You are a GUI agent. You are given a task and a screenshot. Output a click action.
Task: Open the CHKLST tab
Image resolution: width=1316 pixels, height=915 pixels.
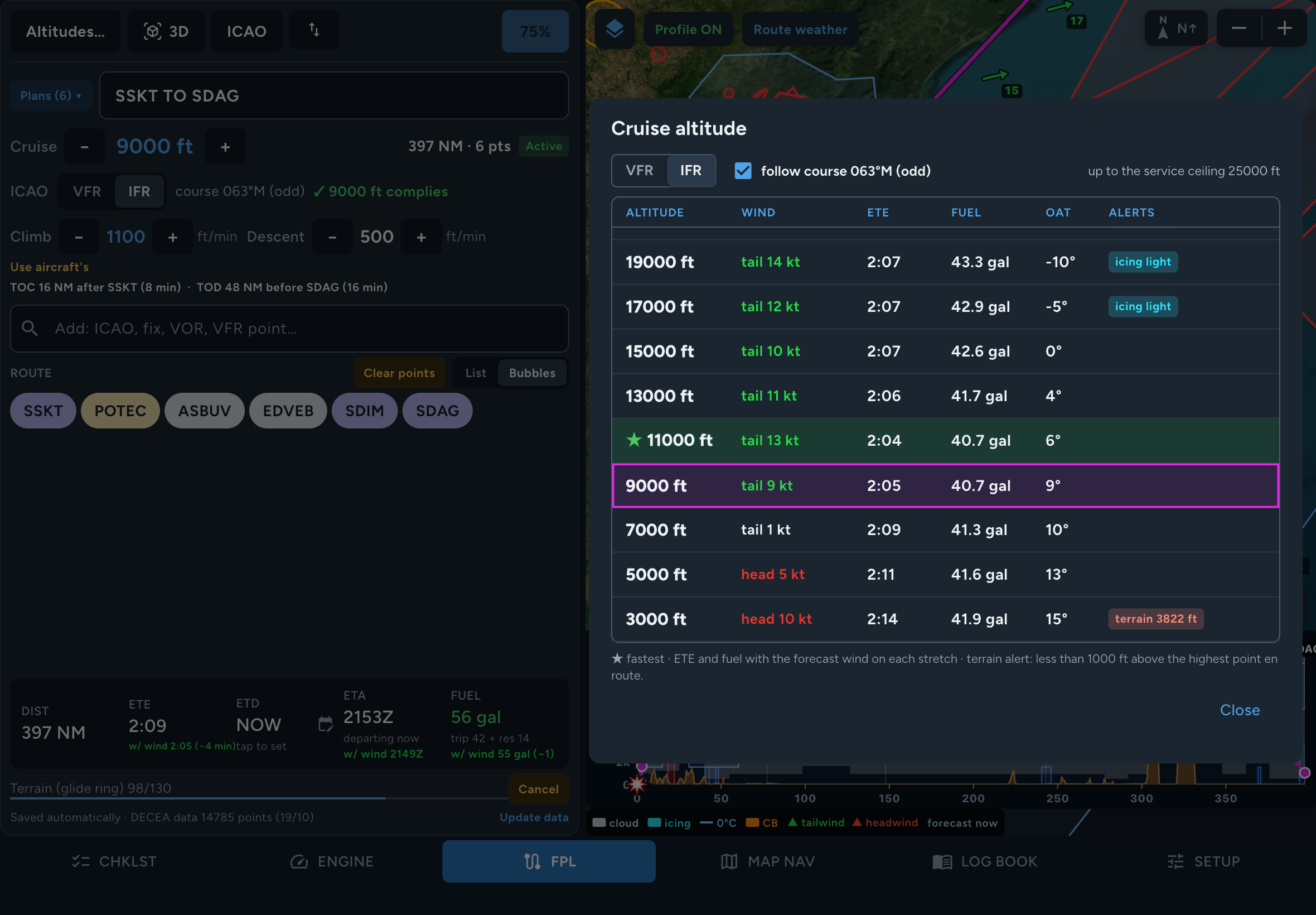[114, 861]
